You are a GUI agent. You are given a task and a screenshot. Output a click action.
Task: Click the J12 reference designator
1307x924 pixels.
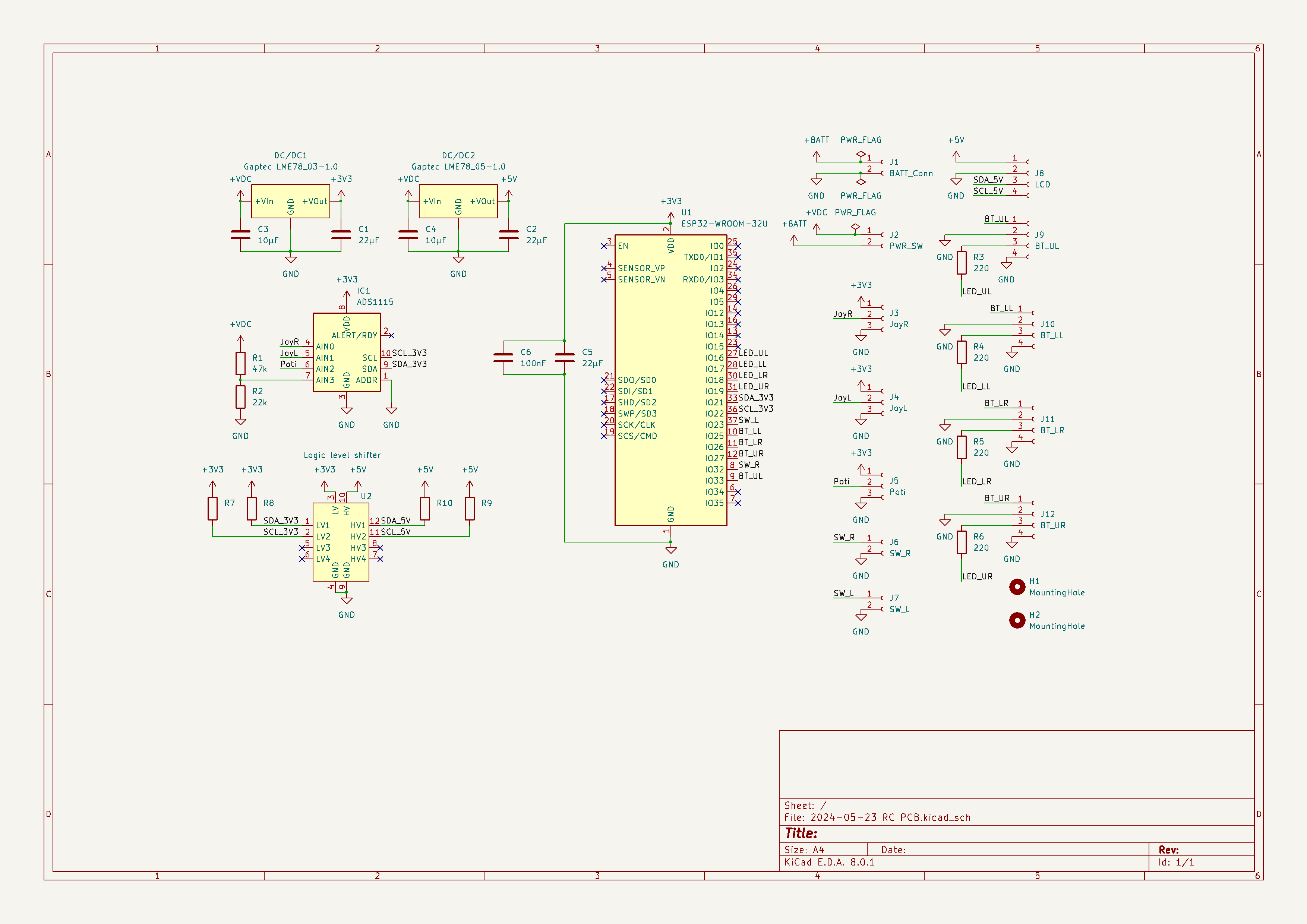pos(1047,514)
